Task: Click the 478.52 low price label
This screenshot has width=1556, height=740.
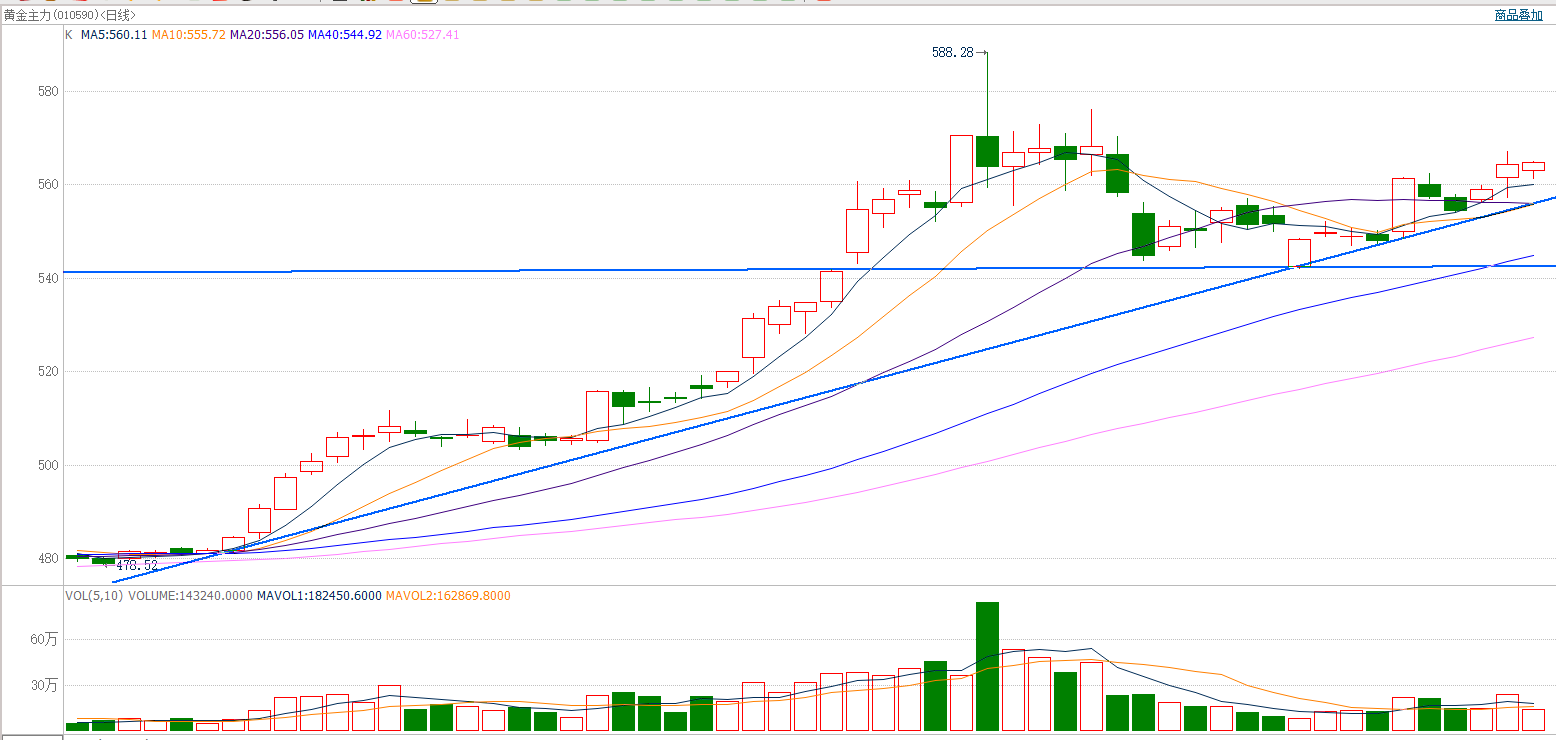Action: coord(137,565)
